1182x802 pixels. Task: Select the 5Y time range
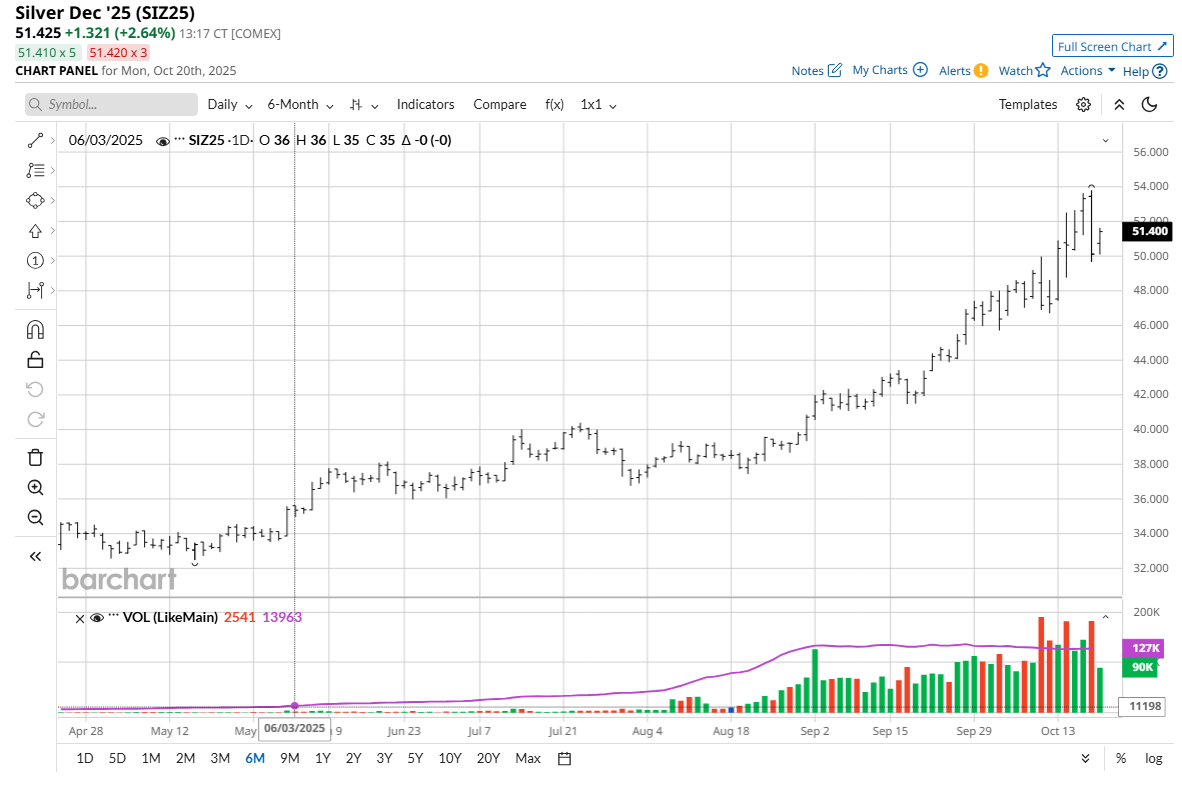[x=415, y=758]
